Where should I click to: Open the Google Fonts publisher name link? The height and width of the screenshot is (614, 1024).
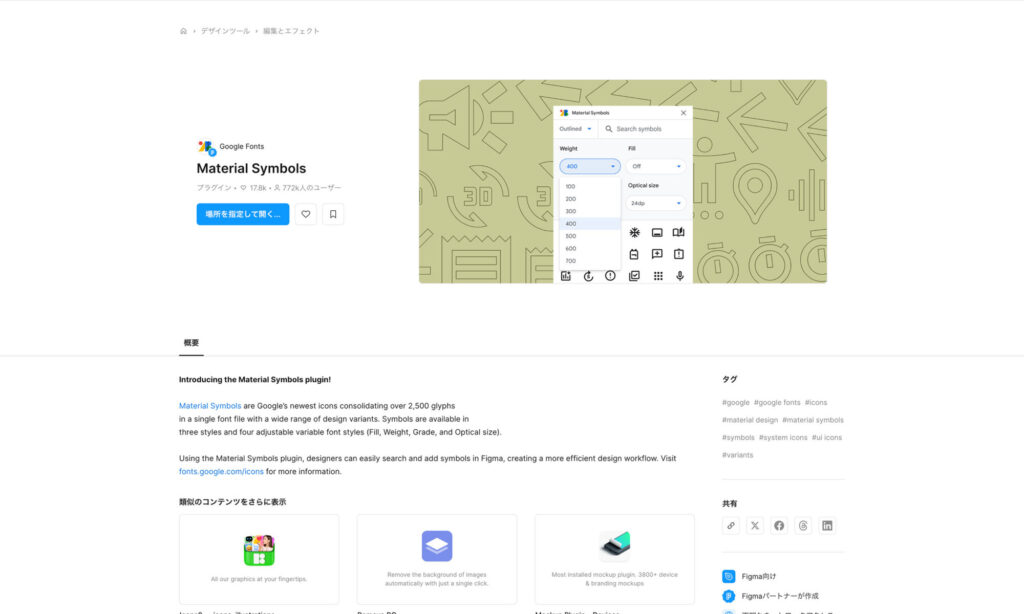242,146
